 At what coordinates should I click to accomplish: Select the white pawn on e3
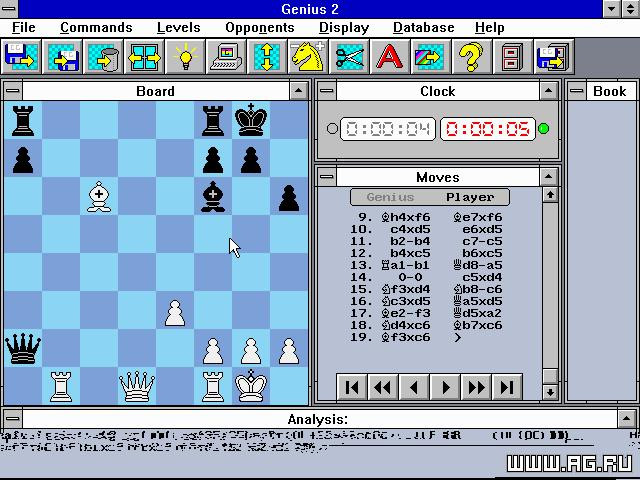pos(175,313)
